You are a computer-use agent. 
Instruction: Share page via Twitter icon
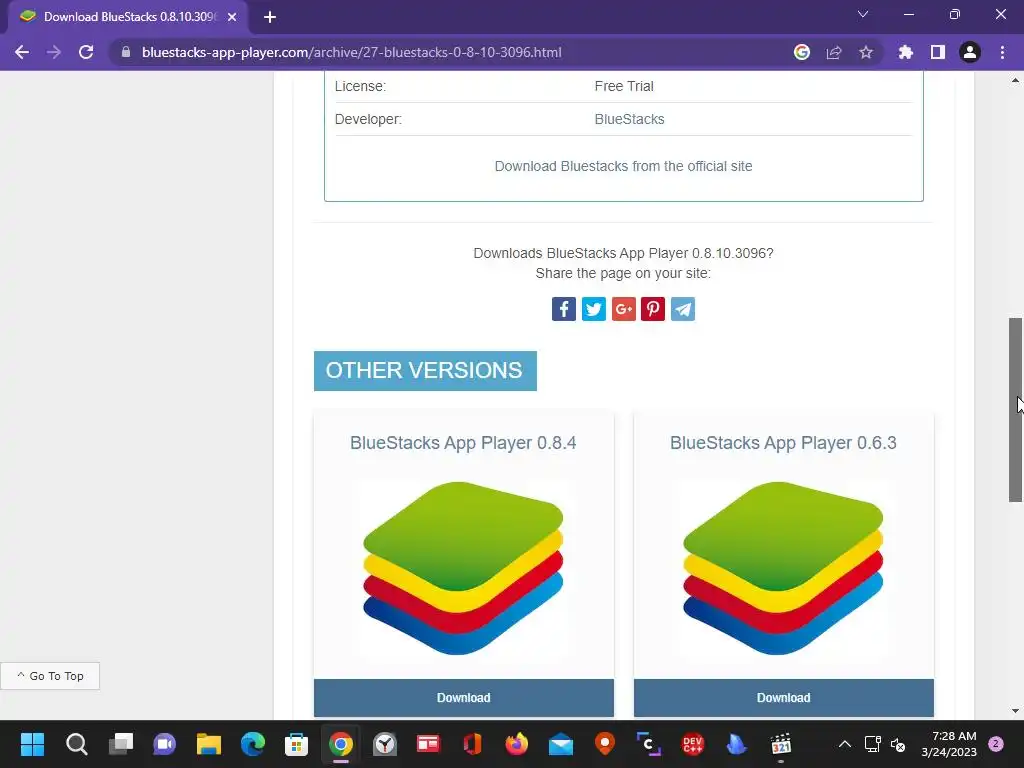594,309
